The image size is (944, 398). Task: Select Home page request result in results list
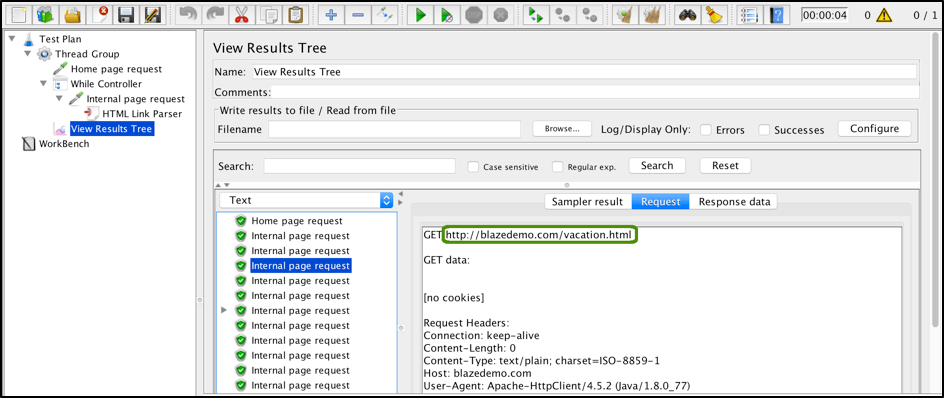coord(297,221)
